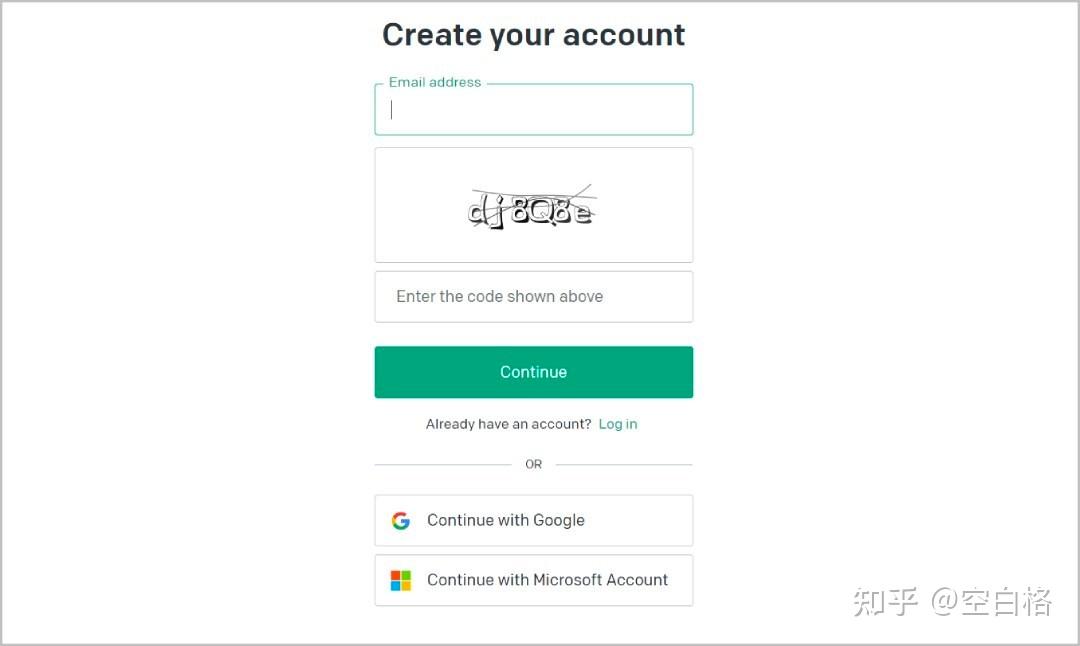Click the "Email address" floating label
Screen dimensions: 1080x646
pos(435,83)
